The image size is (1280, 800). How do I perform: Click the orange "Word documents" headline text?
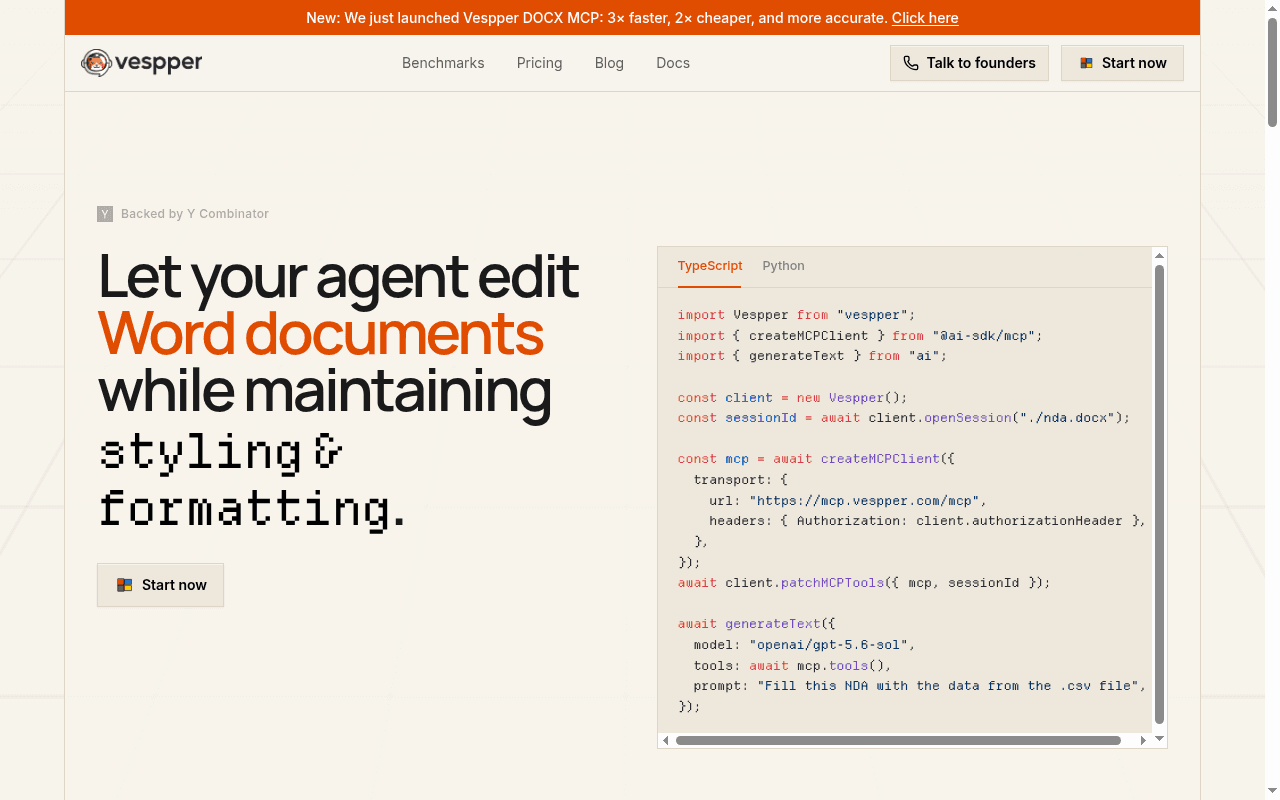(321, 334)
